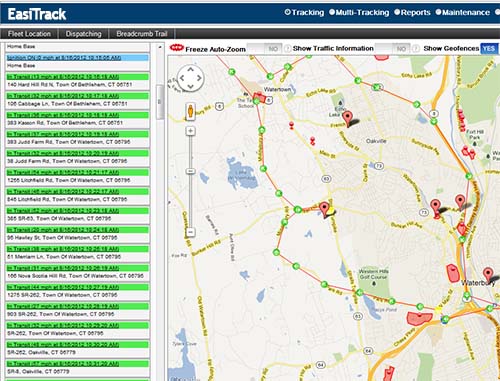Click the breadcrumb list scrollbar thumb
The width and height of the screenshot is (500, 381).
coord(160,102)
